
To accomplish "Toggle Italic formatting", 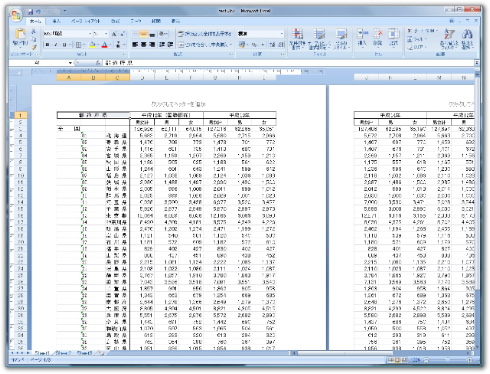I will click(x=56, y=45).
